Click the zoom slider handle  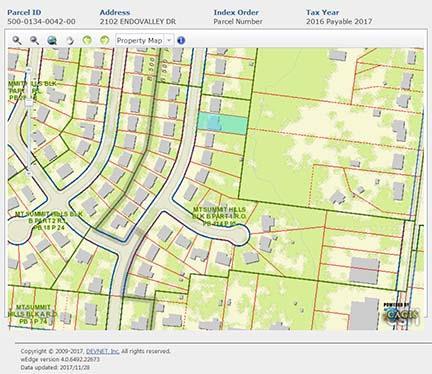tap(29, 103)
